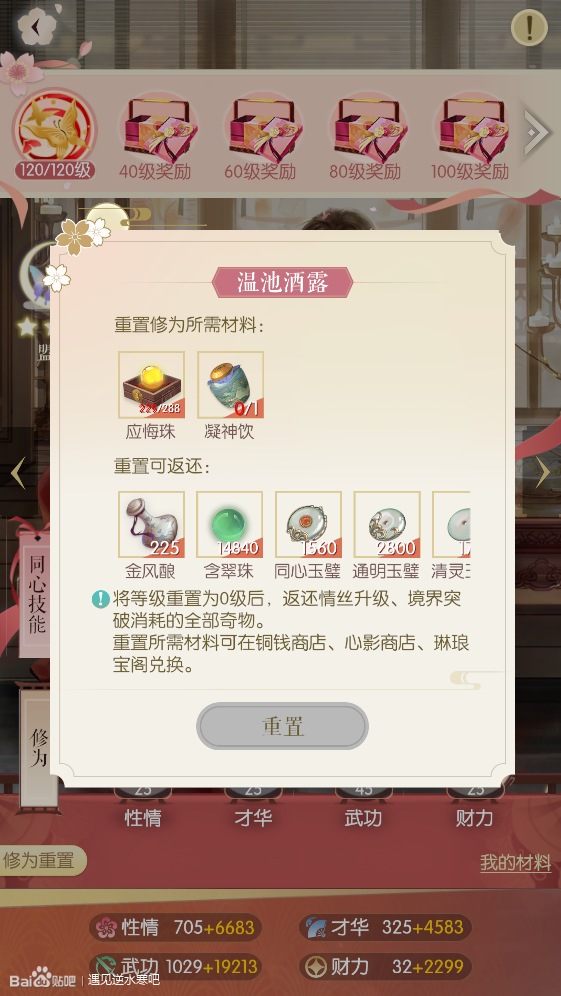This screenshot has height=996, width=561.
Task: Open the exclamation info icon
Action: 529,27
